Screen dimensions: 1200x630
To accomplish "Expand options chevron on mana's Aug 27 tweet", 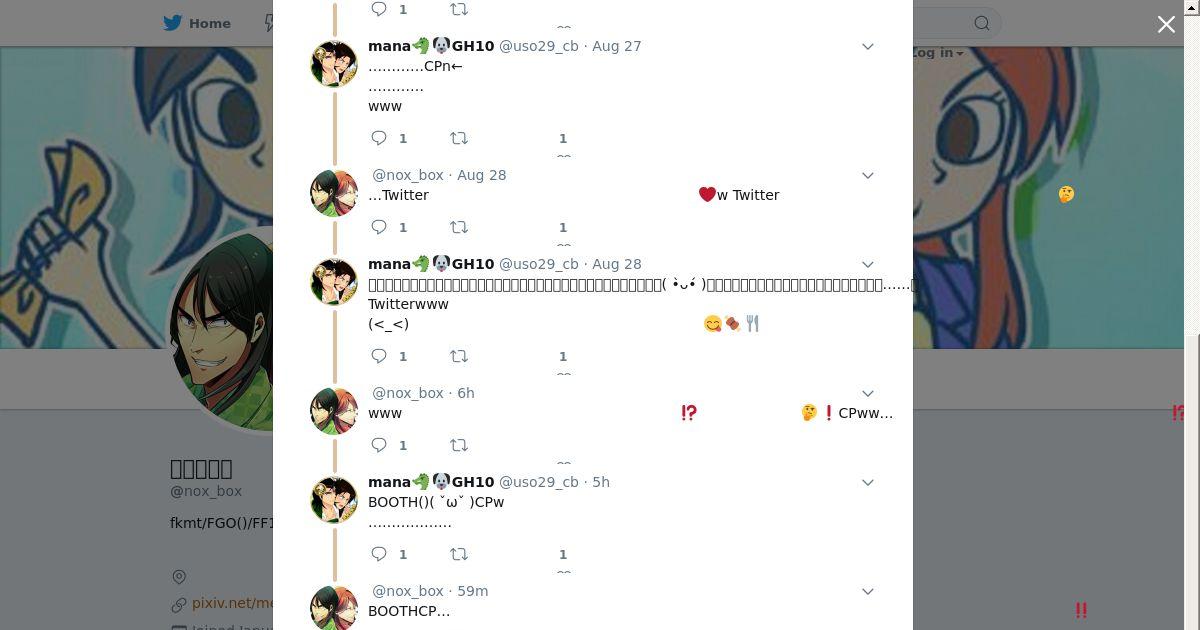I will [x=868, y=46].
